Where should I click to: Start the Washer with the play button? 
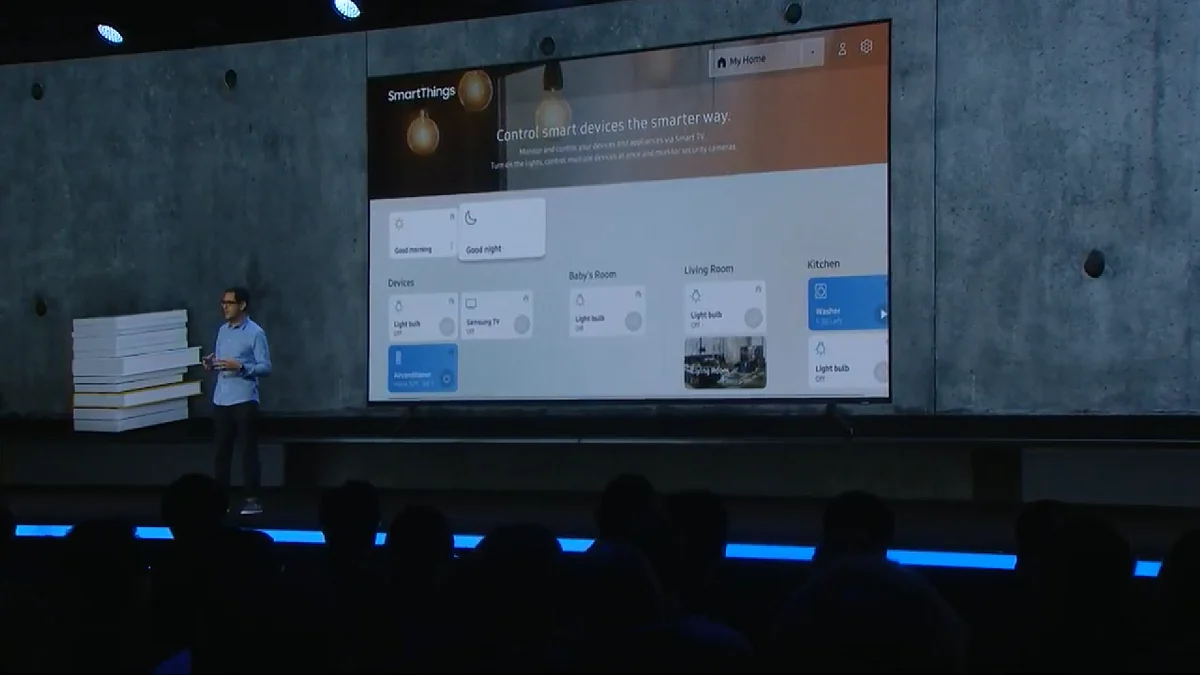tap(881, 314)
